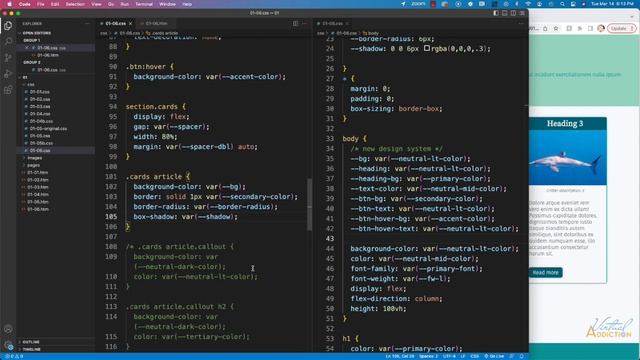Close the 01-06.css tab in the left group
The height and width of the screenshot is (360, 640).
(x=131, y=24)
